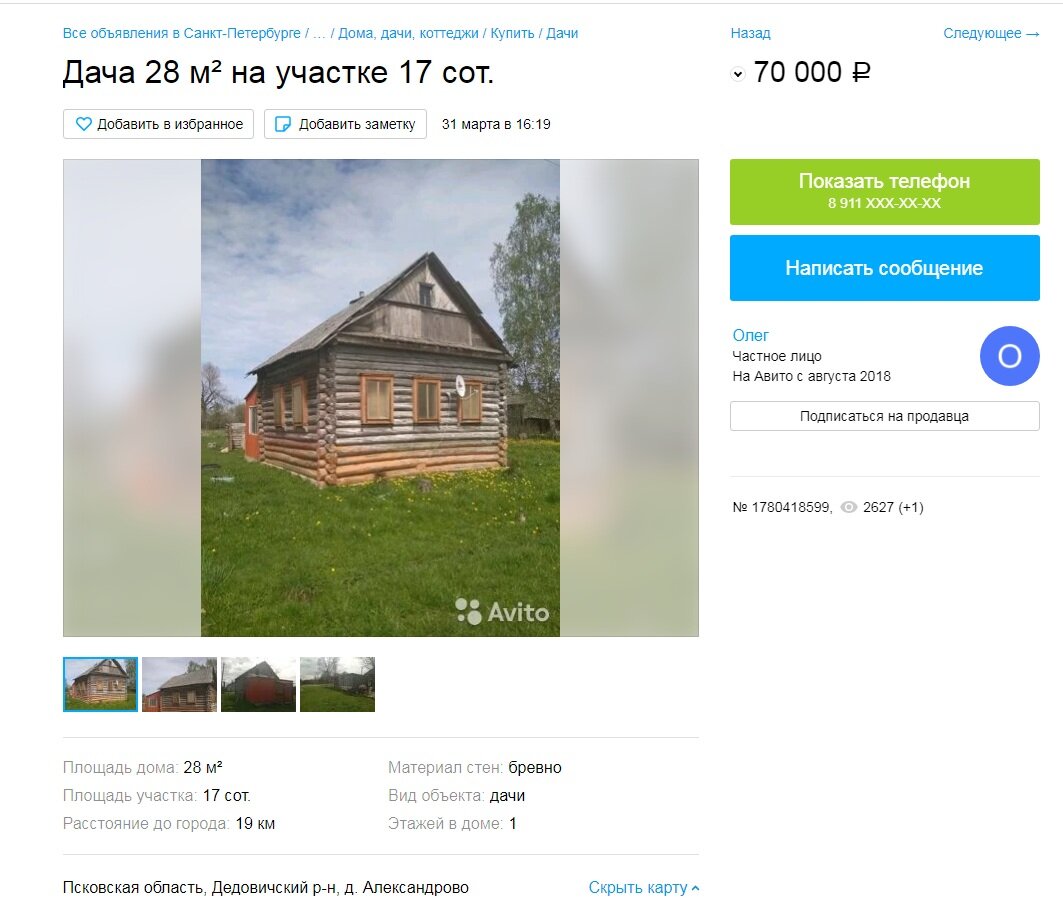Image resolution: width=1063 pixels, height=913 pixels.
Task: Go back with Назад link
Action: (x=750, y=33)
